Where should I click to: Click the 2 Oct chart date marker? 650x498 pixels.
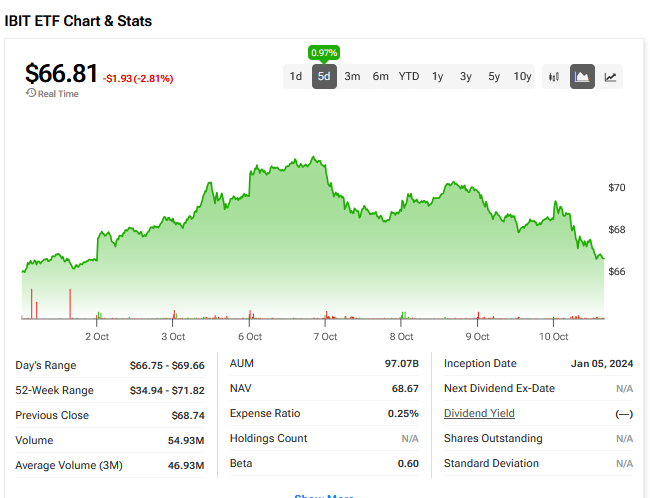point(97,337)
